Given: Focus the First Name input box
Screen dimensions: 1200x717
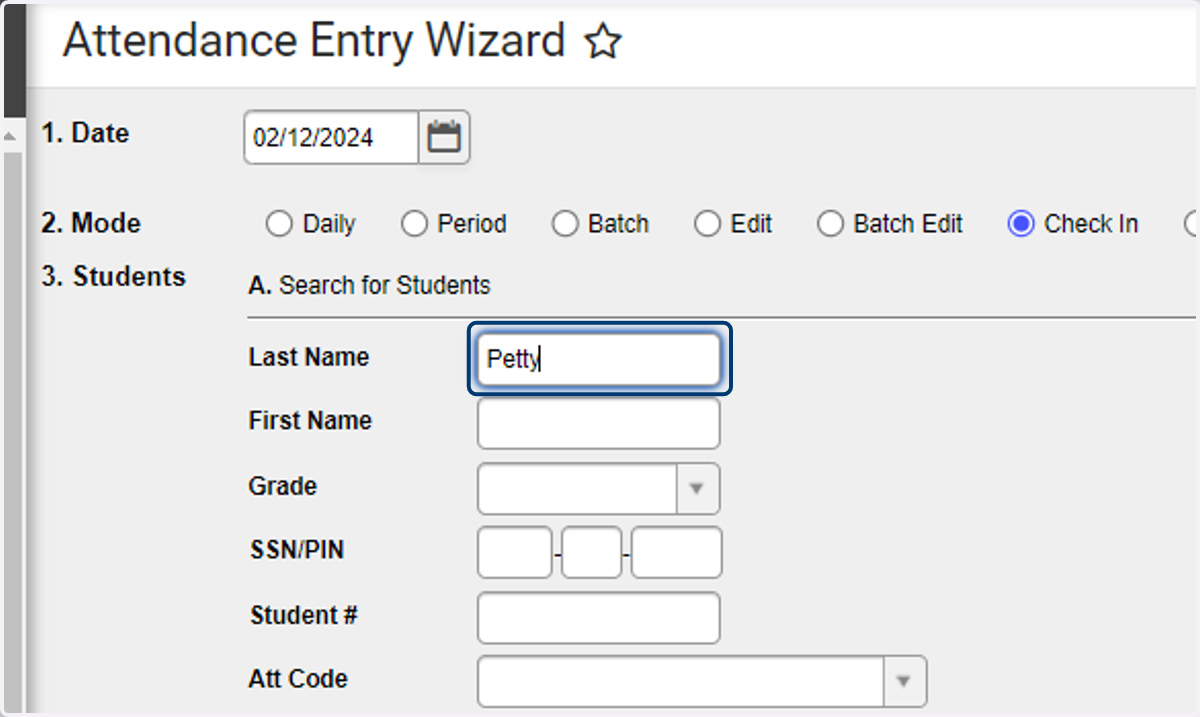Looking at the screenshot, I should pyautogui.click(x=599, y=424).
